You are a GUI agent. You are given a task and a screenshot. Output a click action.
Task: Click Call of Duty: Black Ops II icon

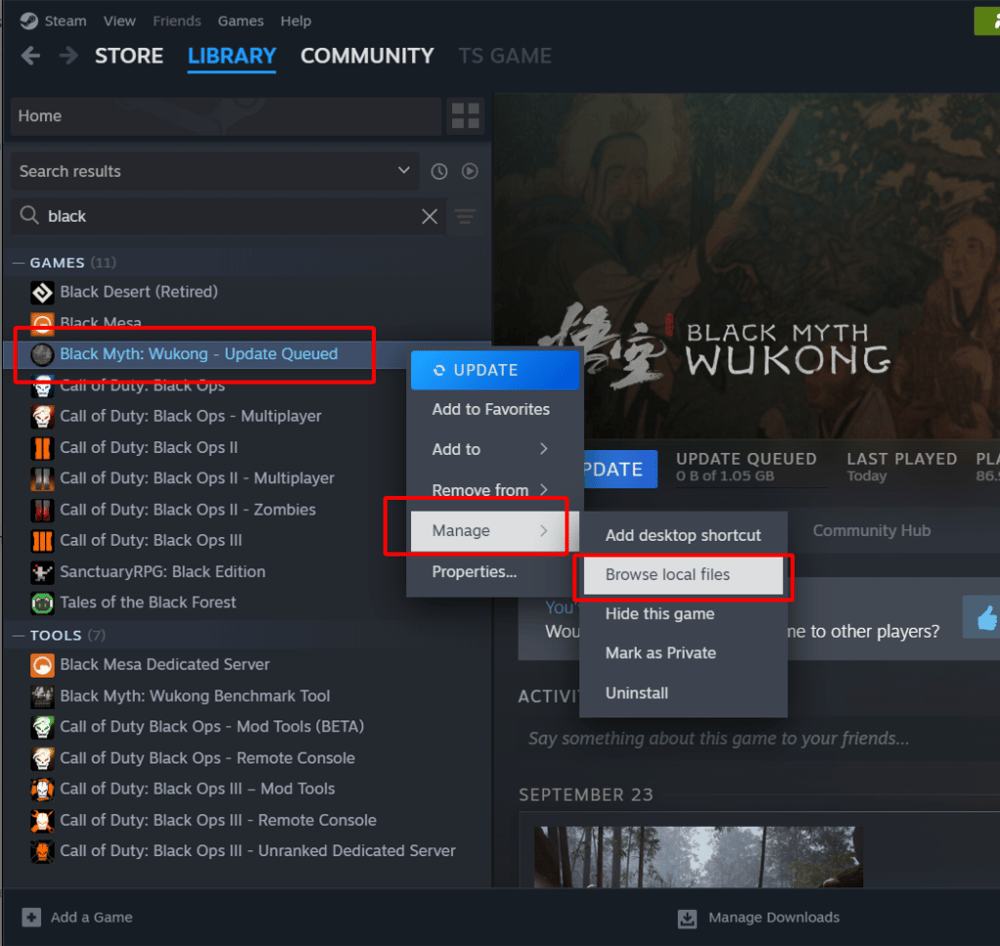42,448
